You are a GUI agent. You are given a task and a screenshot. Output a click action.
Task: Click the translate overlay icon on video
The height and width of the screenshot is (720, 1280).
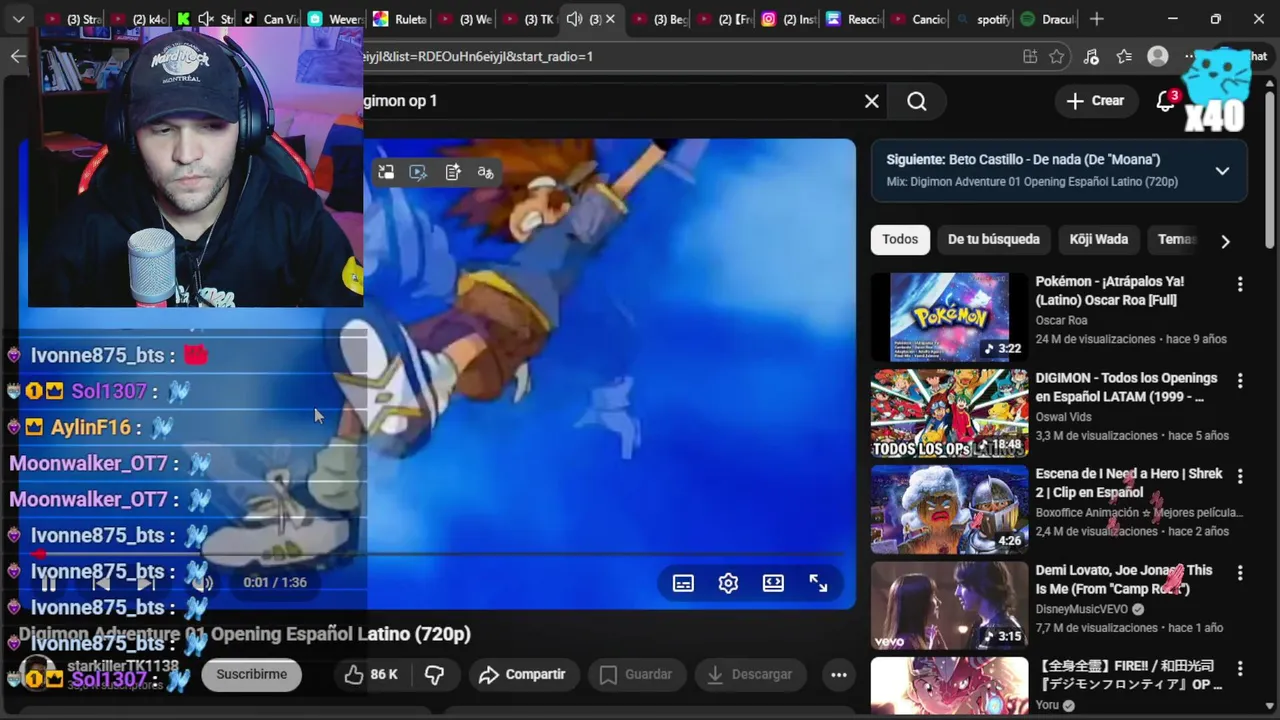(x=486, y=172)
